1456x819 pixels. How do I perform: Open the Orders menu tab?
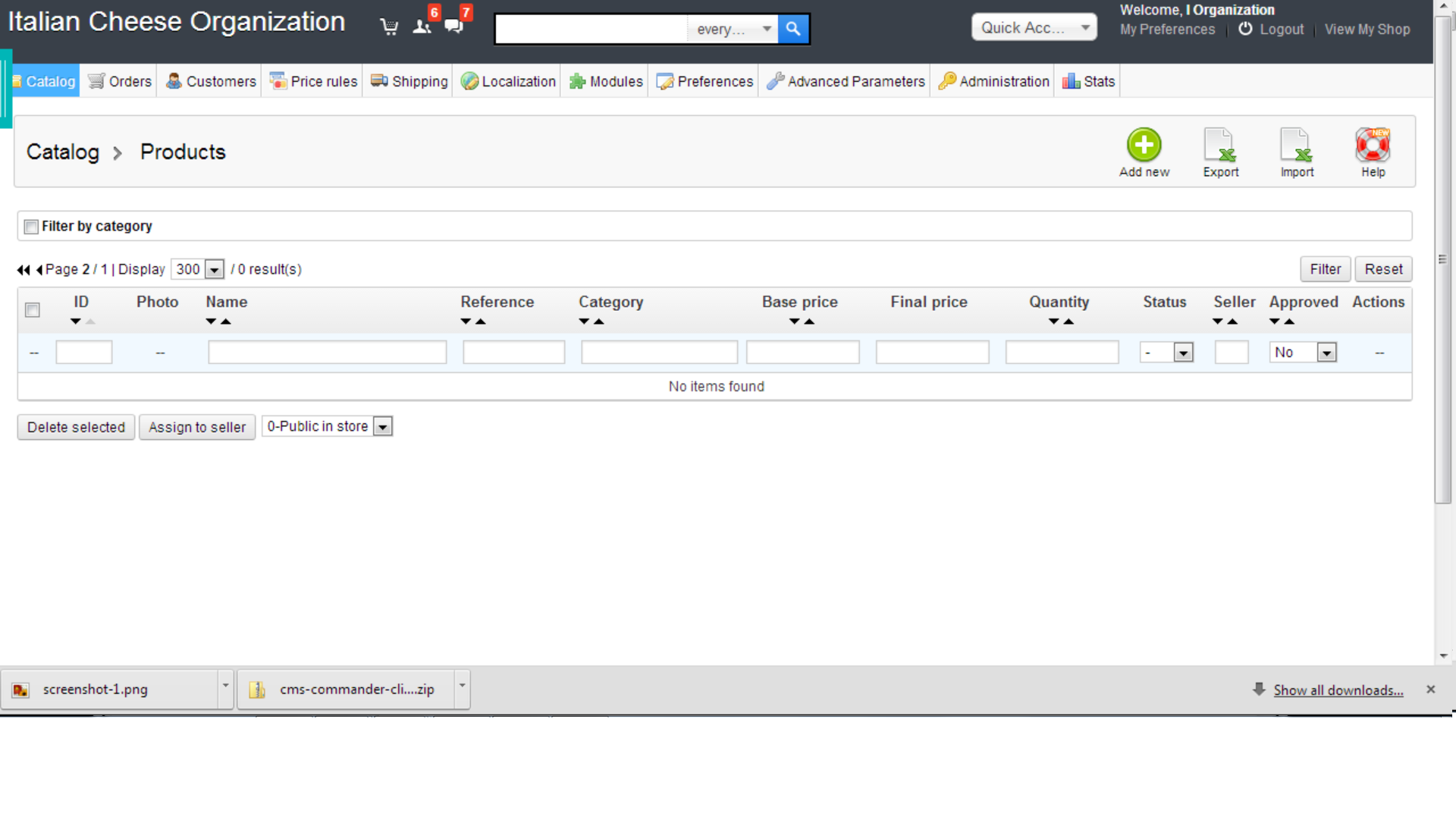click(x=120, y=81)
